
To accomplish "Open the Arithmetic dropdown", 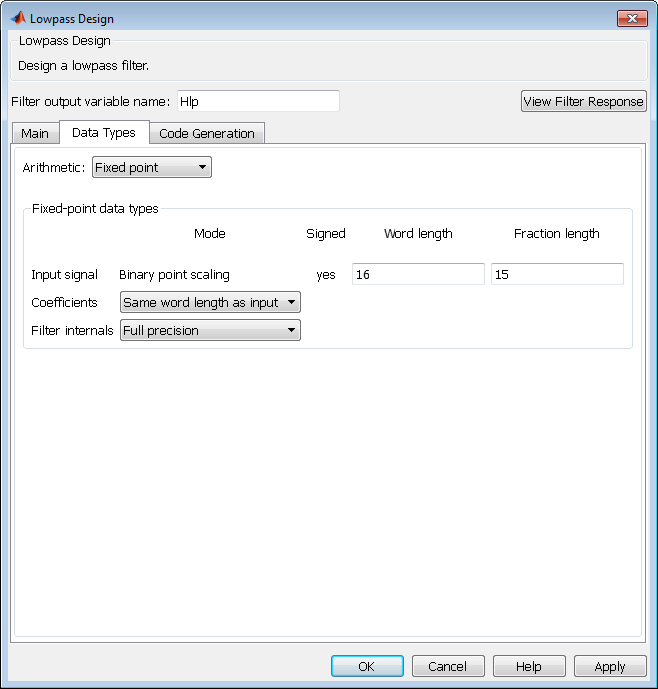I will coord(151,168).
